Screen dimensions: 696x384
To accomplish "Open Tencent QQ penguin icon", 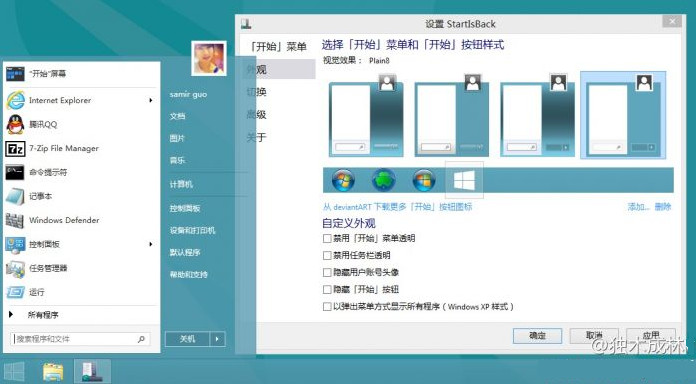I will 15,124.
